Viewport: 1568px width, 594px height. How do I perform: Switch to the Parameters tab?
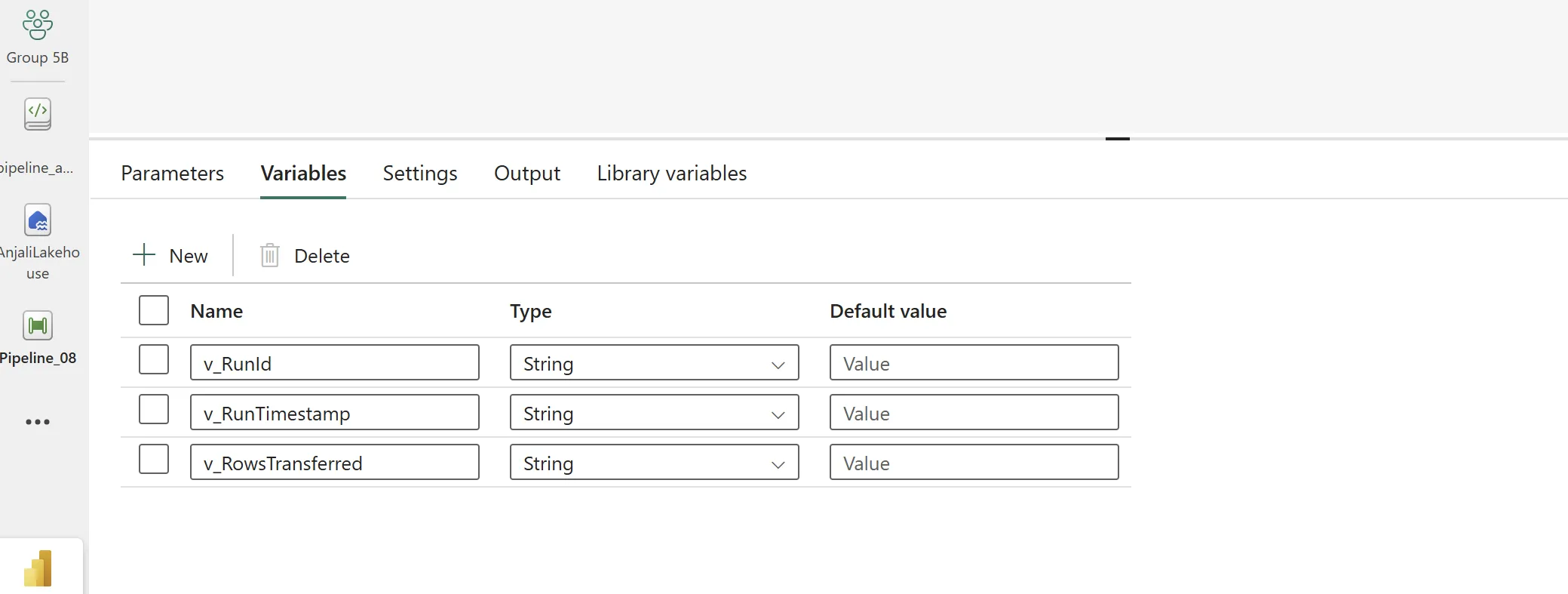(173, 173)
